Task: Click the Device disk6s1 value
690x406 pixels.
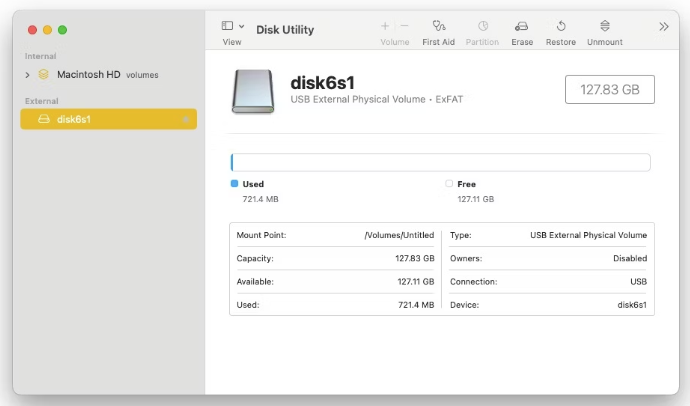Action: click(632, 305)
